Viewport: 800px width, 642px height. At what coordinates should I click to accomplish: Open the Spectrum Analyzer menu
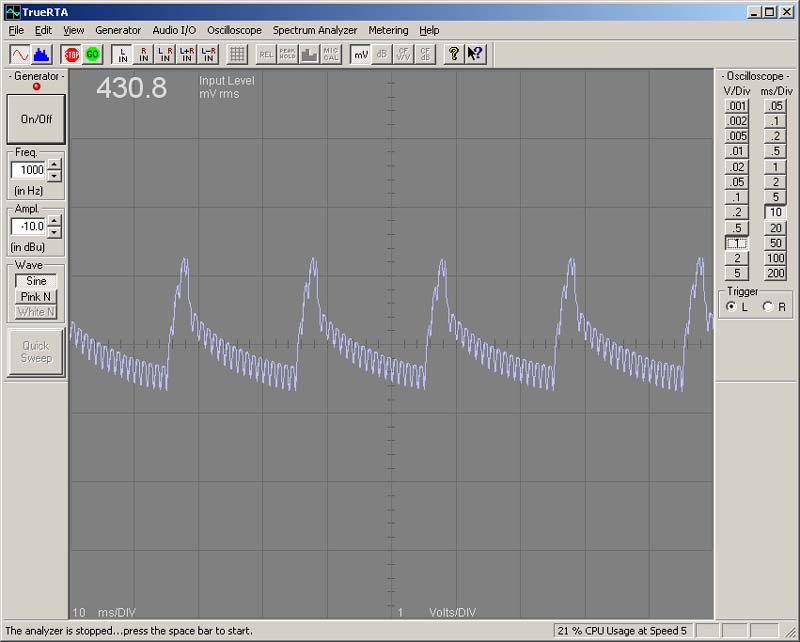pos(315,30)
